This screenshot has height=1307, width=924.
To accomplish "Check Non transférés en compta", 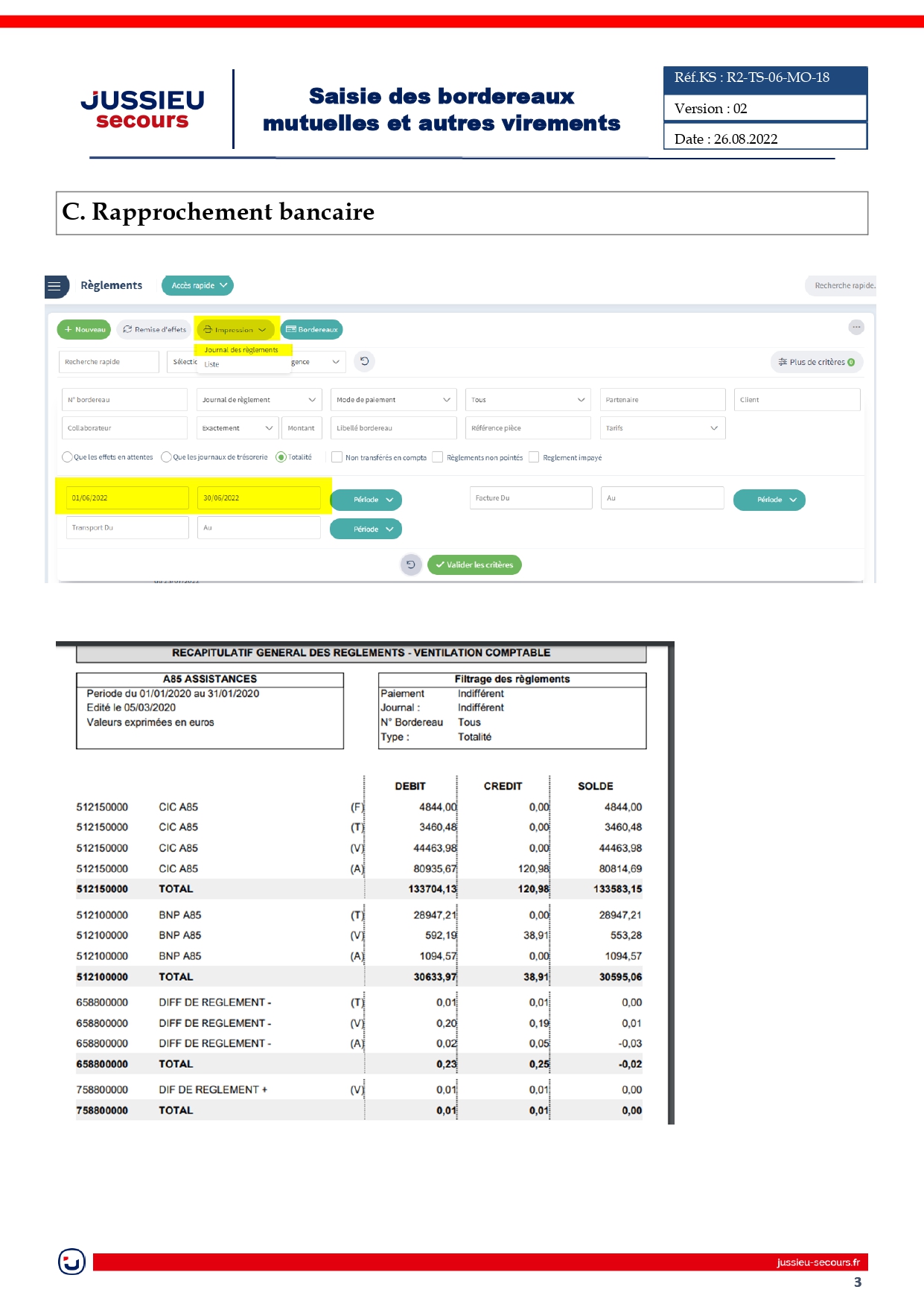I will (x=337, y=457).
